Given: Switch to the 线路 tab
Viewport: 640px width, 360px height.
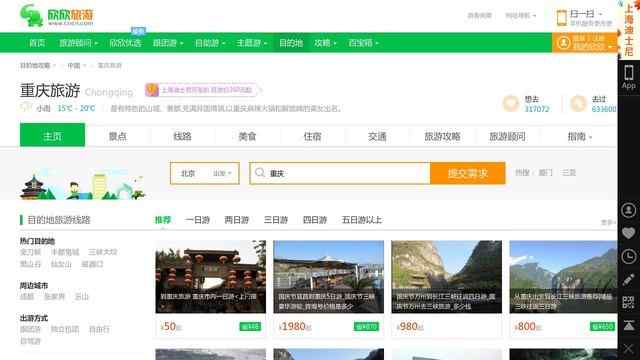Looking at the screenshot, I should [x=182, y=136].
